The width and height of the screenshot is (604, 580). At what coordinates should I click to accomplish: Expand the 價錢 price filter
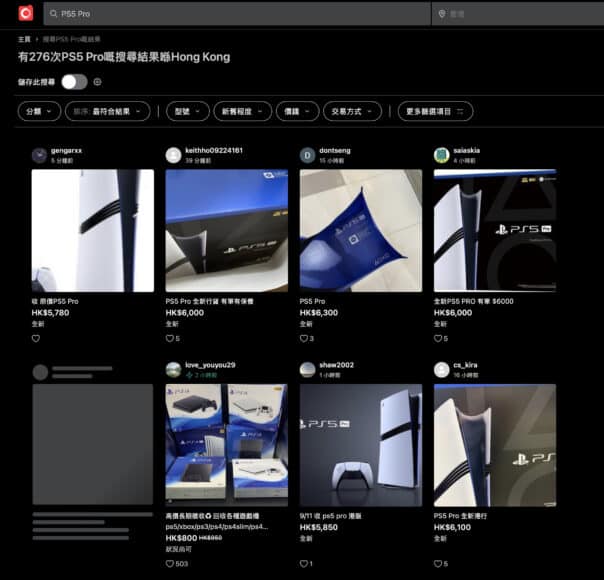tap(297, 111)
